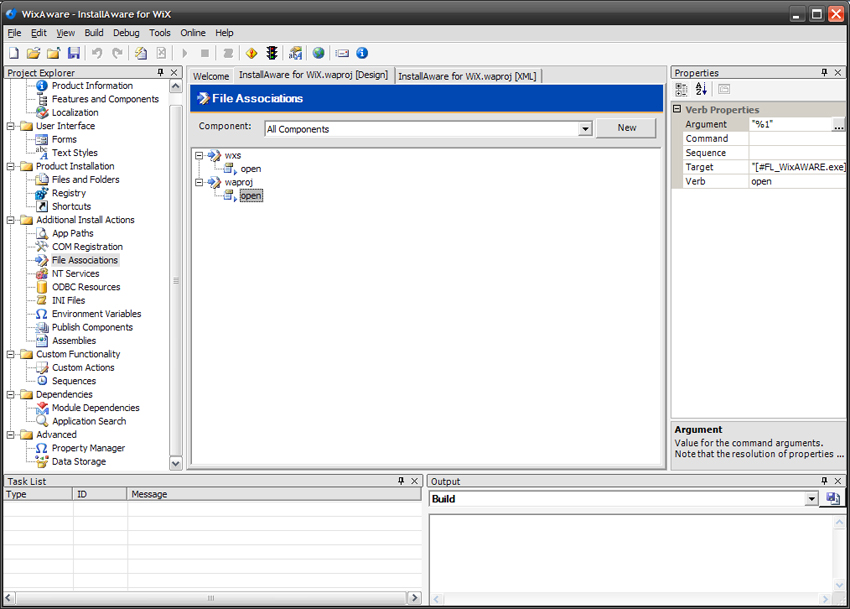Open COM Registration item
This screenshot has height=609, width=850.
87,247
